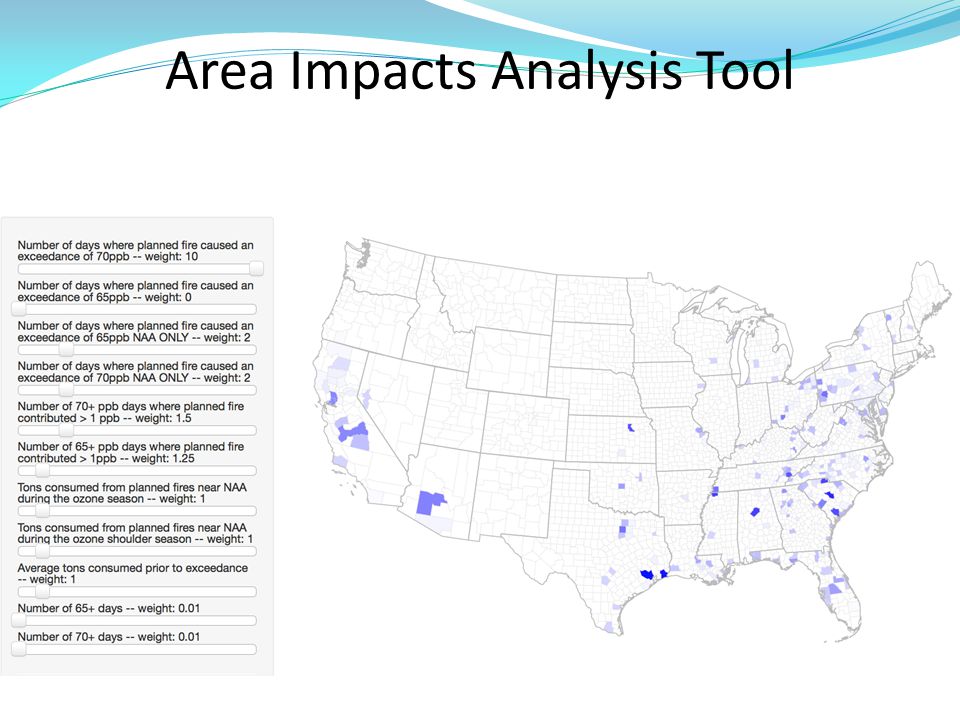Image resolution: width=960 pixels, height=720 pixels.
Task: Click label 'during the ozone season -- weight: 1'
Action: [111, 499]
